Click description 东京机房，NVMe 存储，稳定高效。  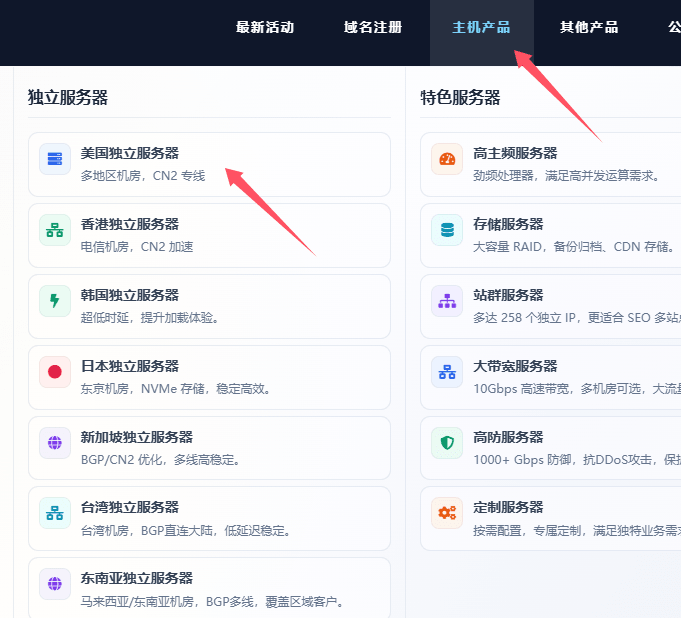pyautogui.click(x=175, y=389)
